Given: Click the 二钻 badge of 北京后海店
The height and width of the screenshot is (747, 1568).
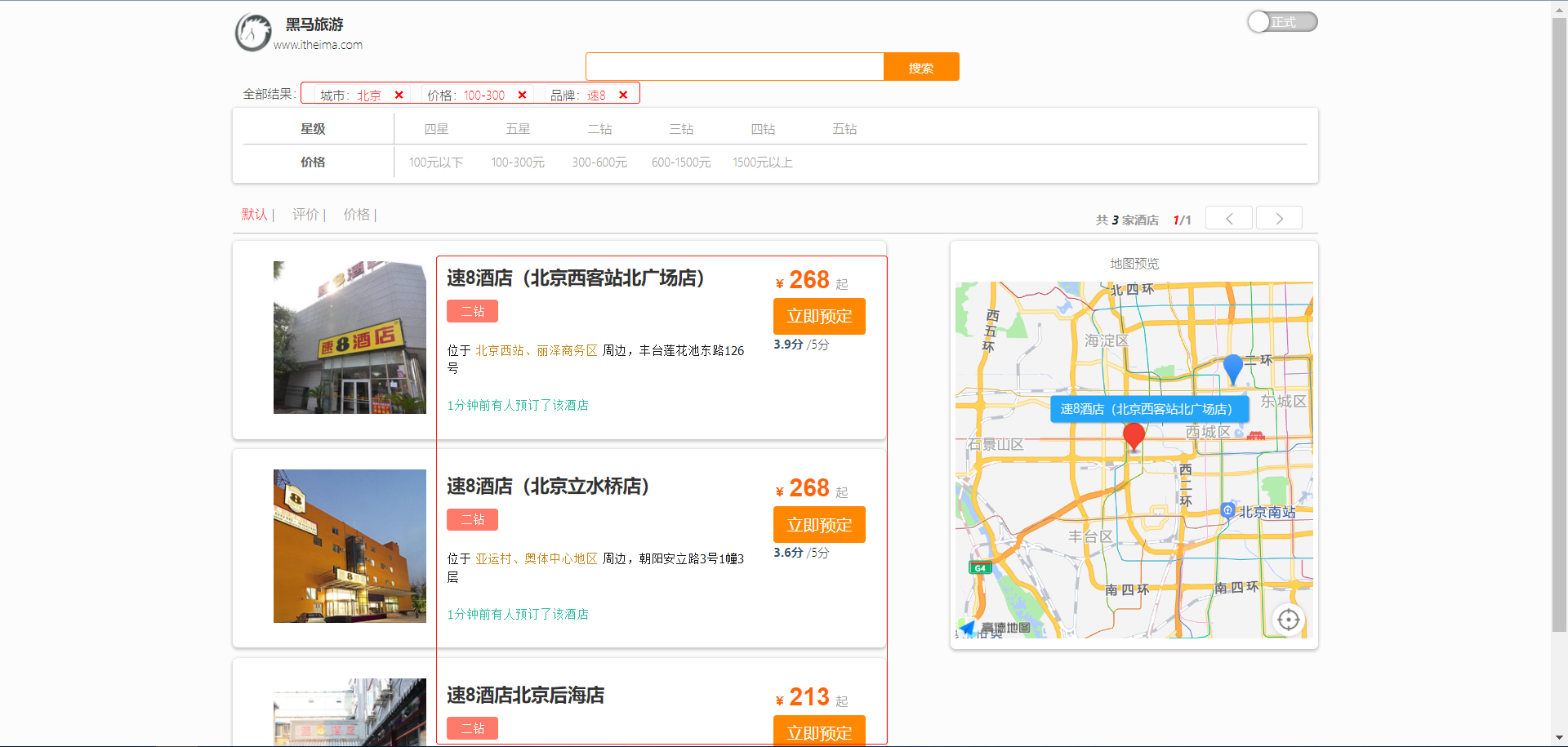Looking at the screenshot, I should pos(472,728).
